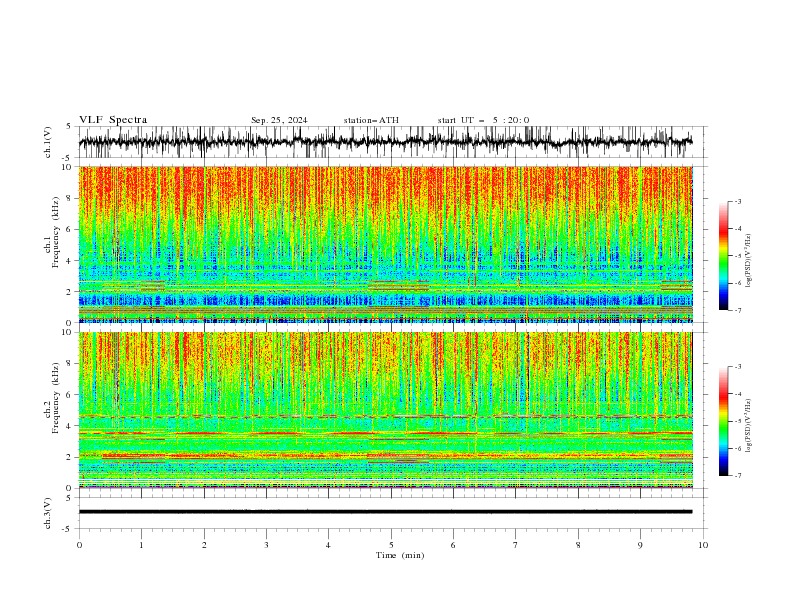Click the ch.2 frequency tick "6"
Image resolution: width=792 pixels, height=612 pixels.
70,395
